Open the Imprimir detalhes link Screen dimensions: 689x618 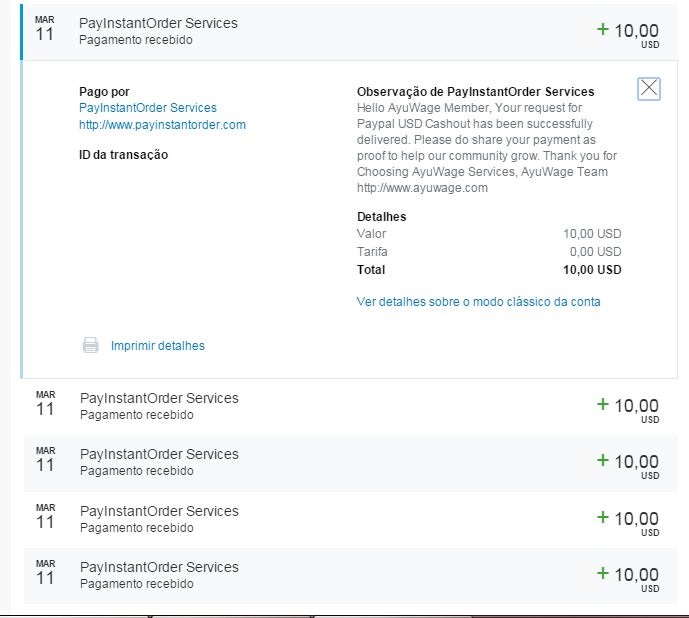tap(158, 346)
